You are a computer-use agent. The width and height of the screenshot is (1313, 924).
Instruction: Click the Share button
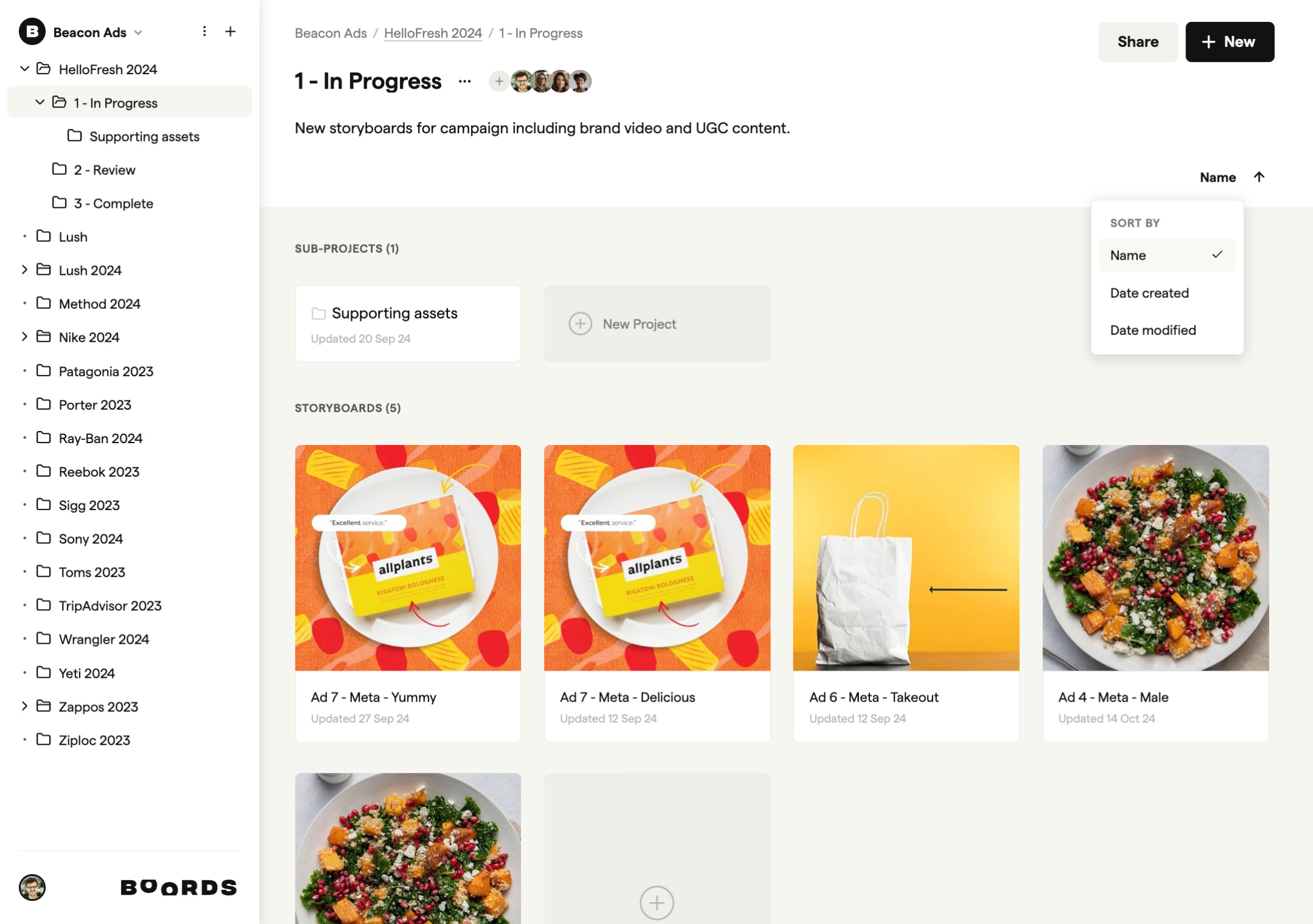pyautogui.click(x=1138, y=42)
